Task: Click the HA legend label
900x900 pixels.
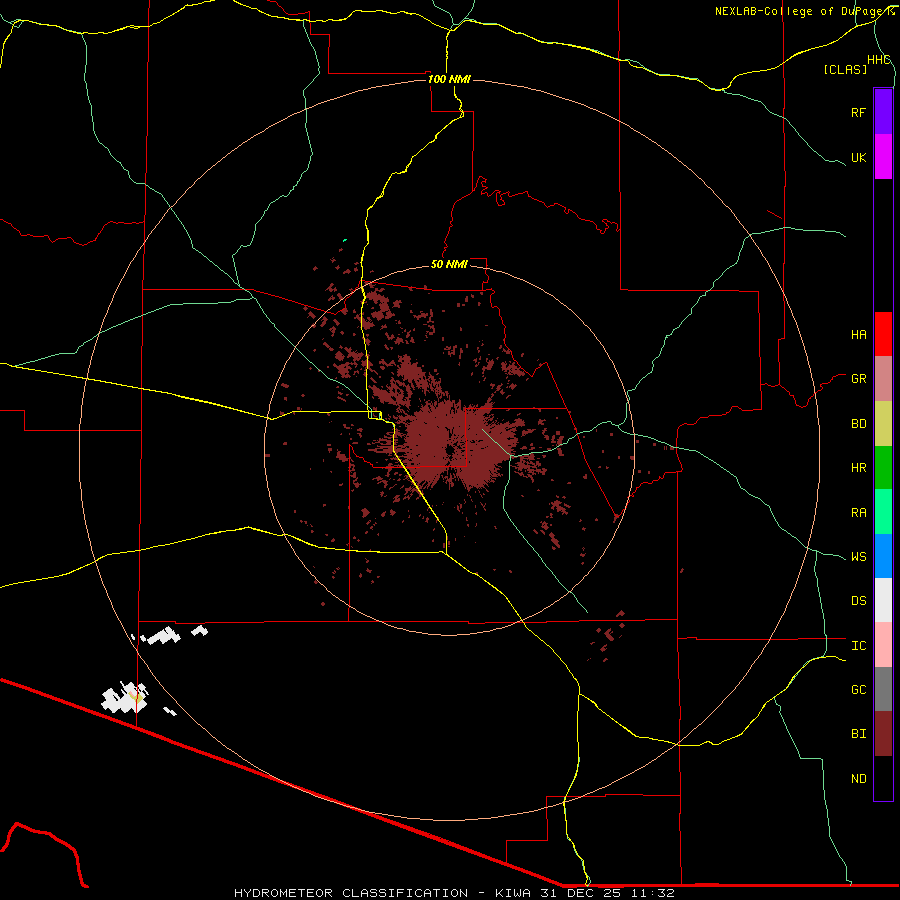Action: tap(858, 335)
